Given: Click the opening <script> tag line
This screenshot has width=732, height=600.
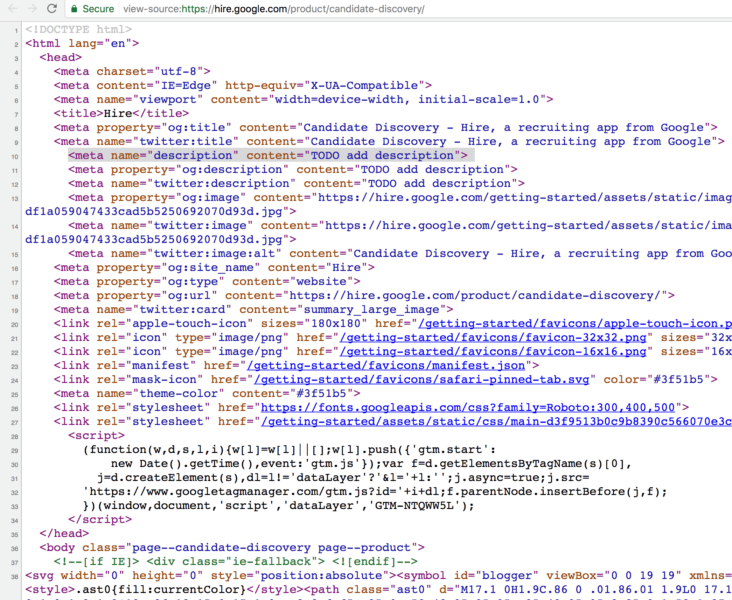Looking at the screenshot, I should (97, 436).
